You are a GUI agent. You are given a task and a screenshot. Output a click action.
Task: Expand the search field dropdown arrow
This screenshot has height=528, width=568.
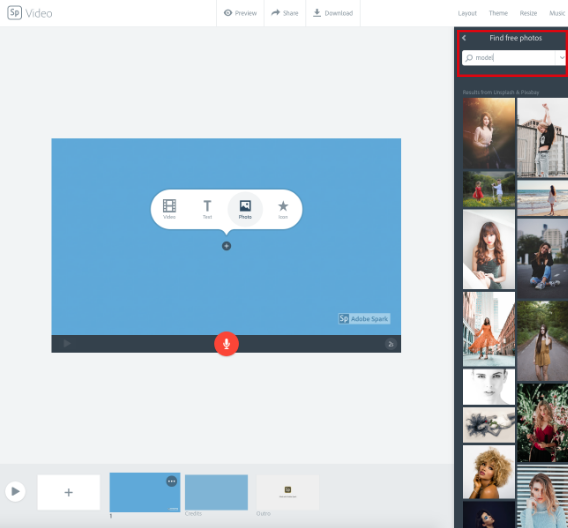tap(561, 58)
